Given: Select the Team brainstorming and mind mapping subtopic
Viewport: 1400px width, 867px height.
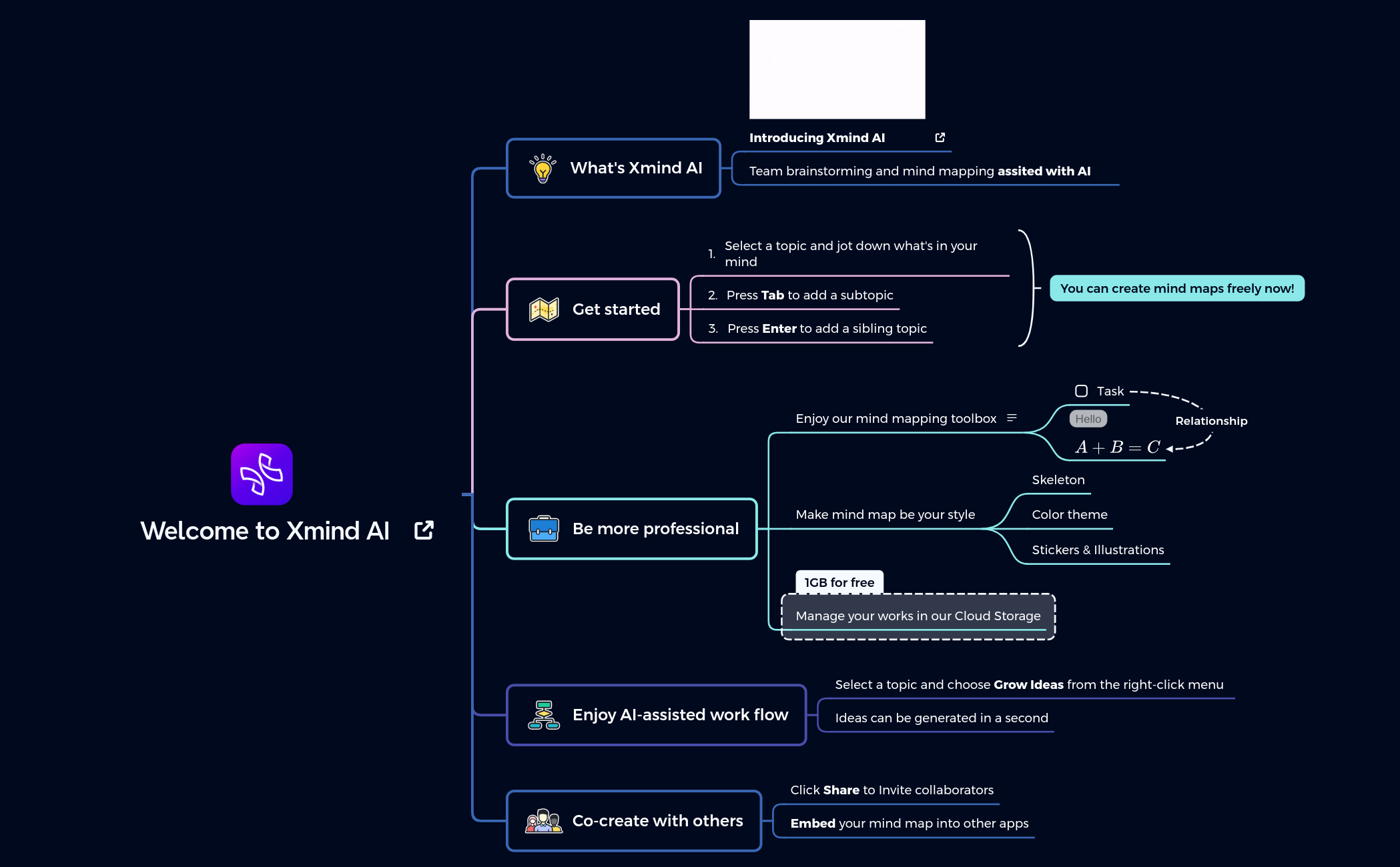Looking at the screenshot, I should [920, 171].
